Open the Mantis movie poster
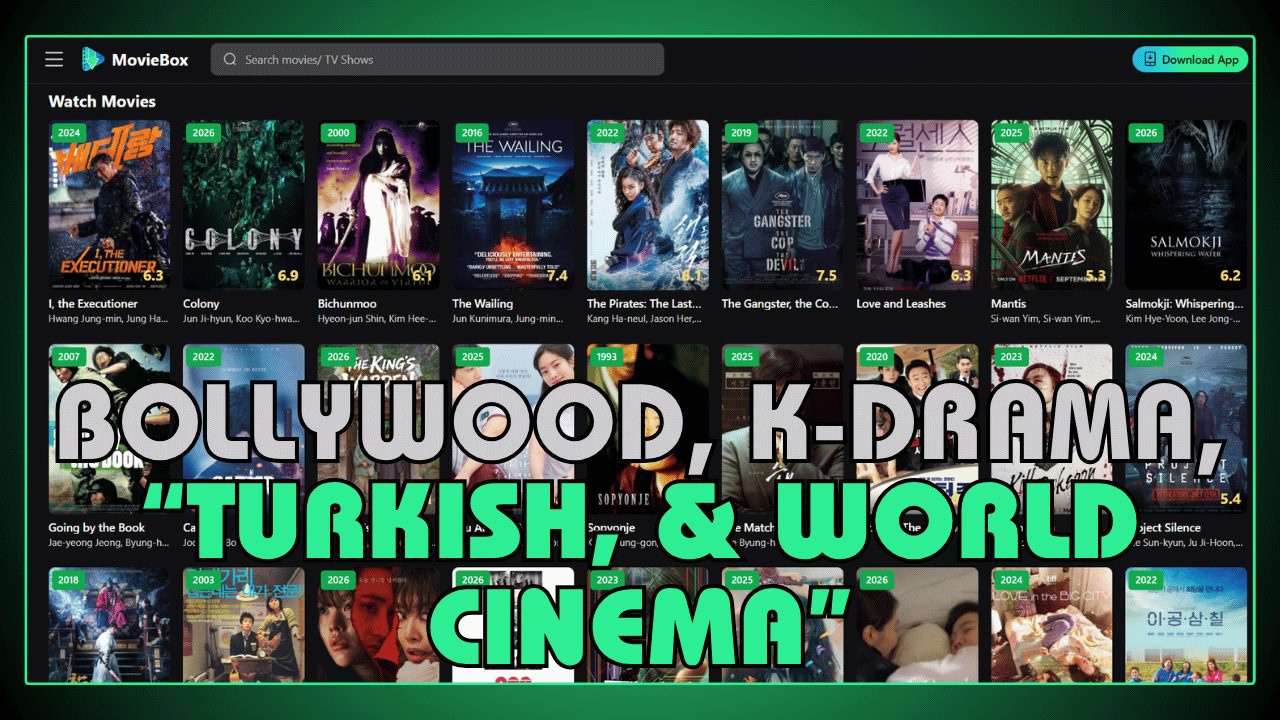This screenshot has width=1280, height=720. [1052, 205]
